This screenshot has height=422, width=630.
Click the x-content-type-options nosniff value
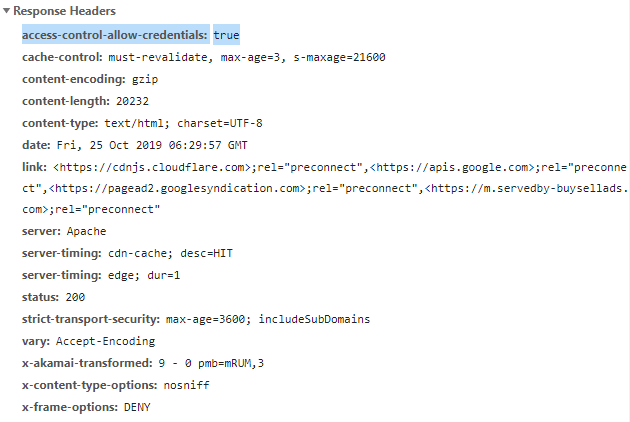point(185,385)
